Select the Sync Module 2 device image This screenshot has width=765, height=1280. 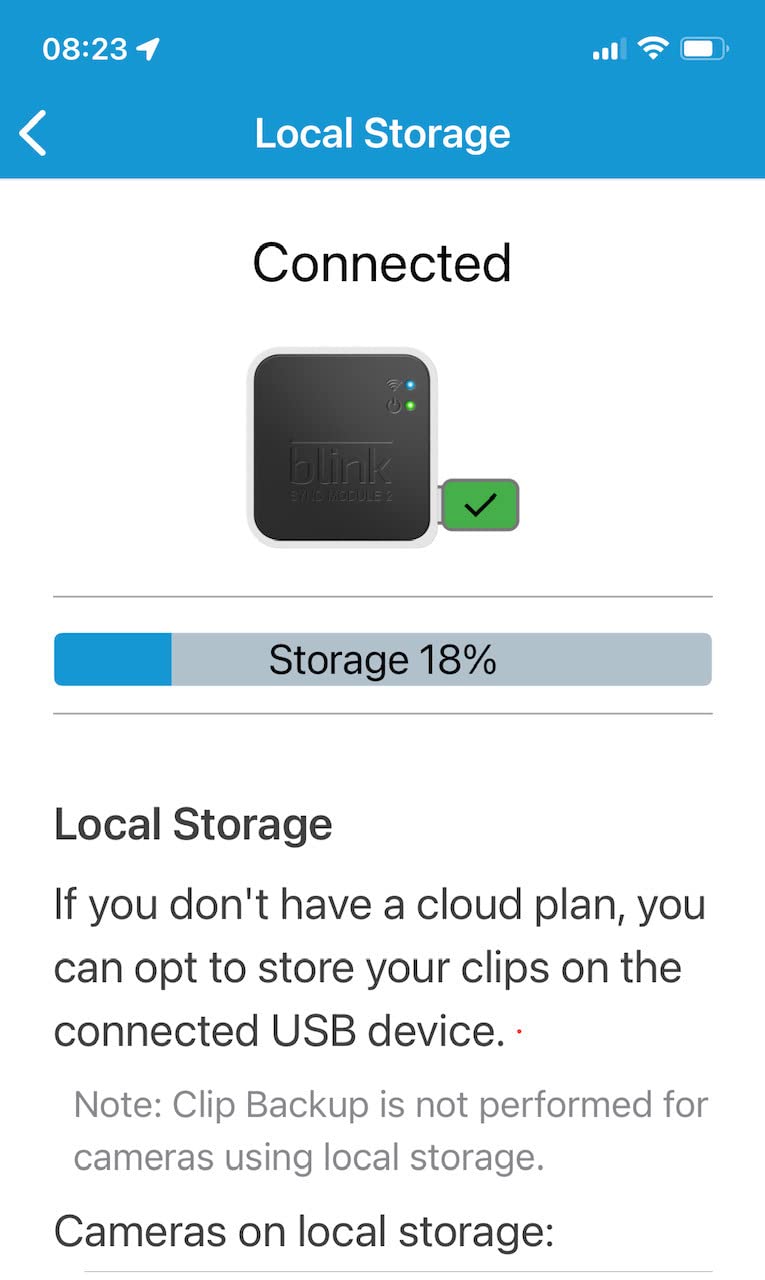(x=343, y=445)
